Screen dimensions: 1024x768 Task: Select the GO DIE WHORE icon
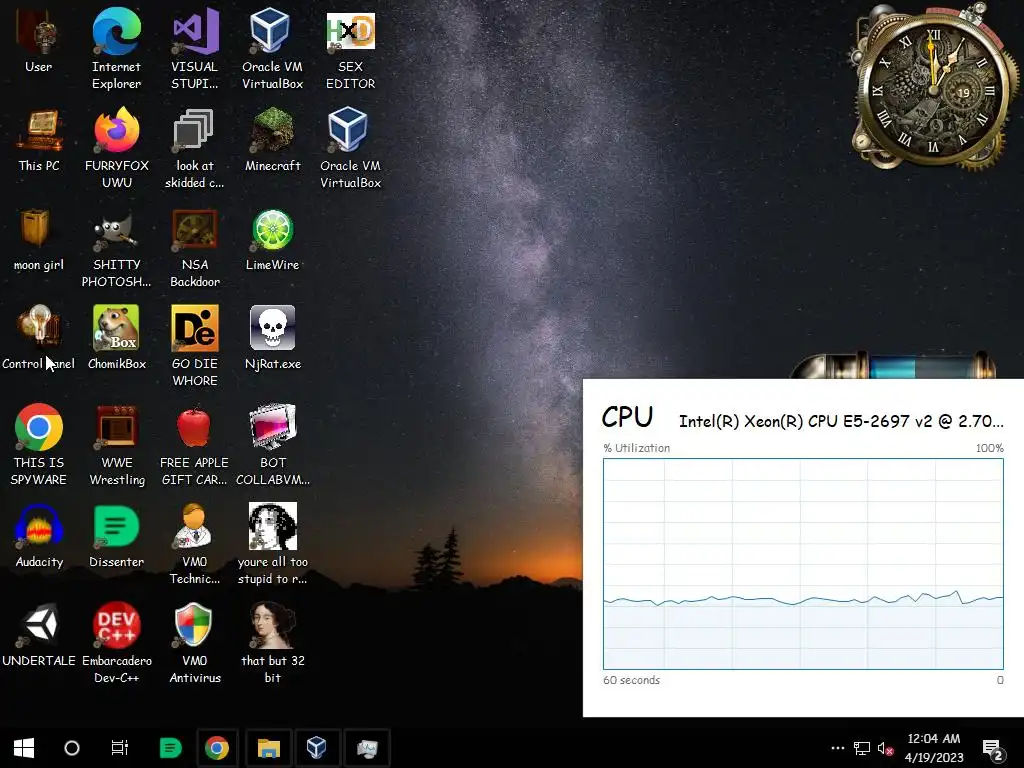pos(195,346)
